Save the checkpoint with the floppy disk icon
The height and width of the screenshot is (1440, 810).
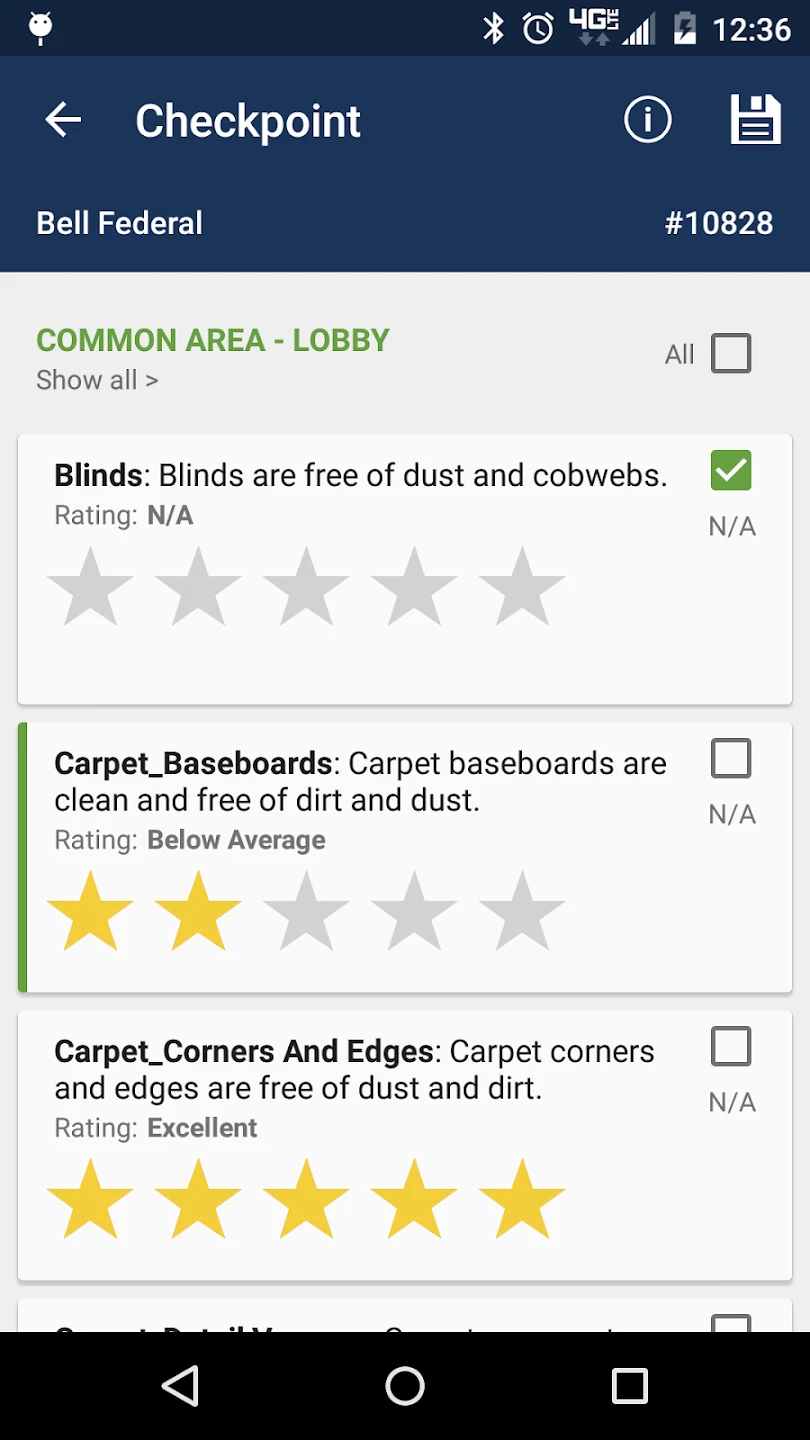pos(755,121)
